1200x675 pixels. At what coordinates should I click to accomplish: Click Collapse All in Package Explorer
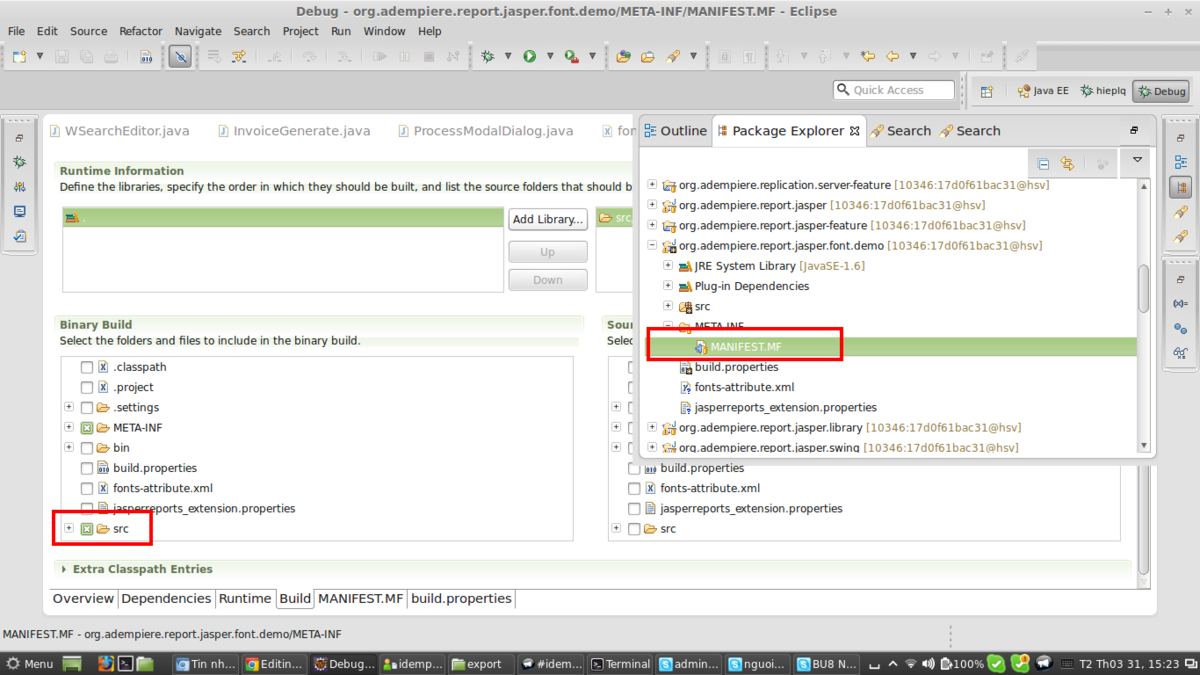coord(1043,164)
